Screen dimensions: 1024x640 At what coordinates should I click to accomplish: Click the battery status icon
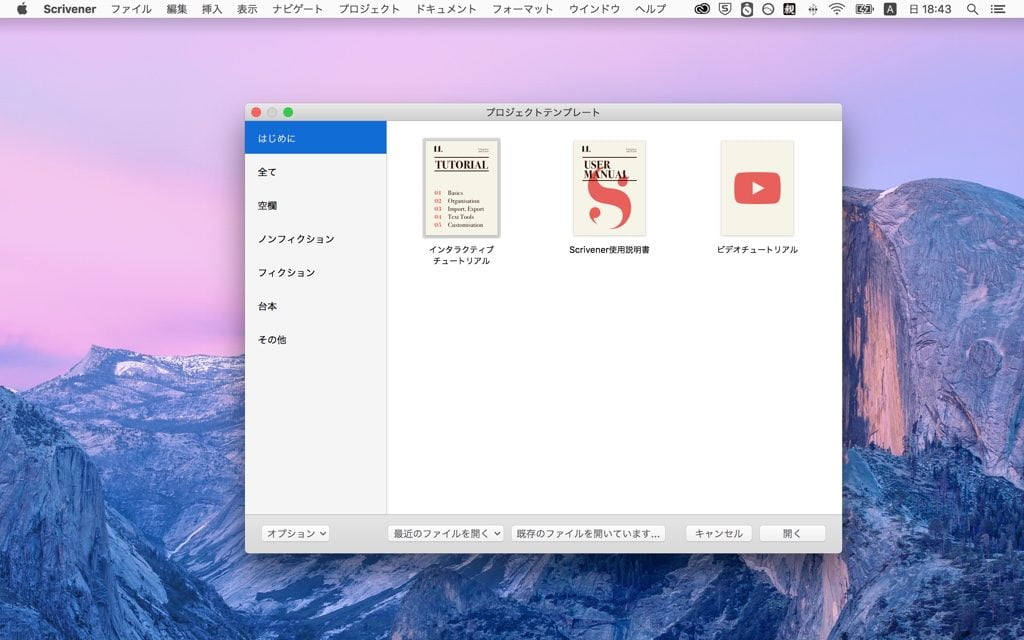pos(864,9)
